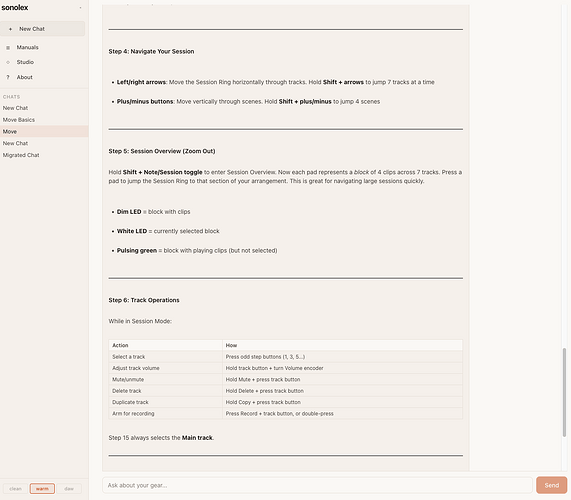Click the Manuals list icon
The width and height of the screenshot is (571, 500).
tap(8, 48)
